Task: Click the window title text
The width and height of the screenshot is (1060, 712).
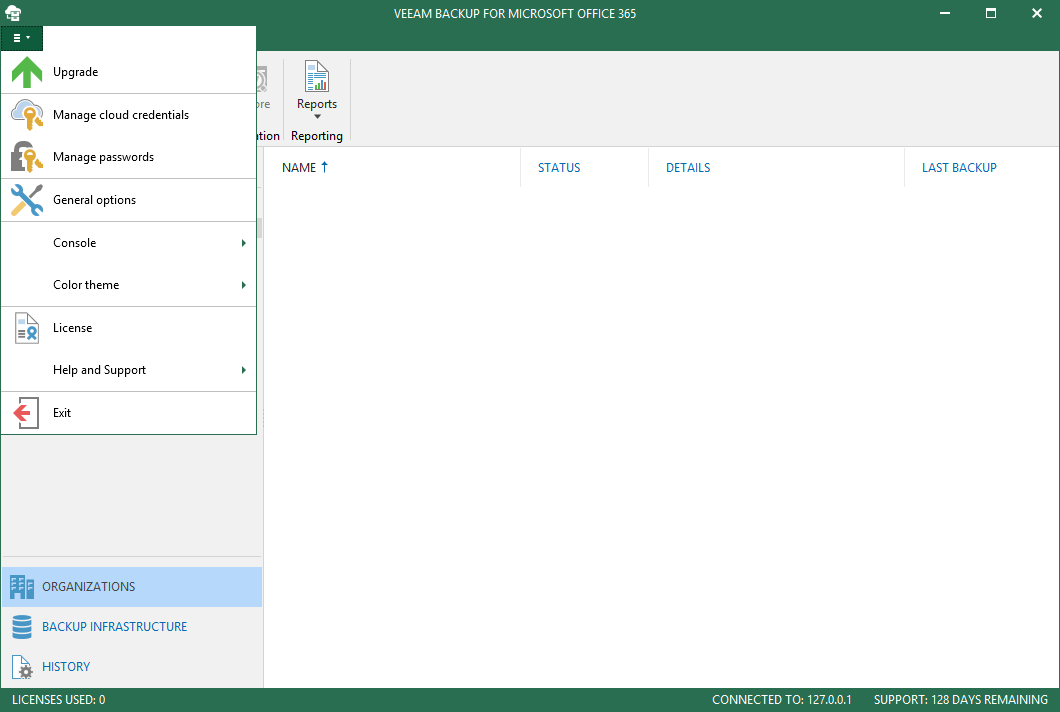Action: (515, 14)
